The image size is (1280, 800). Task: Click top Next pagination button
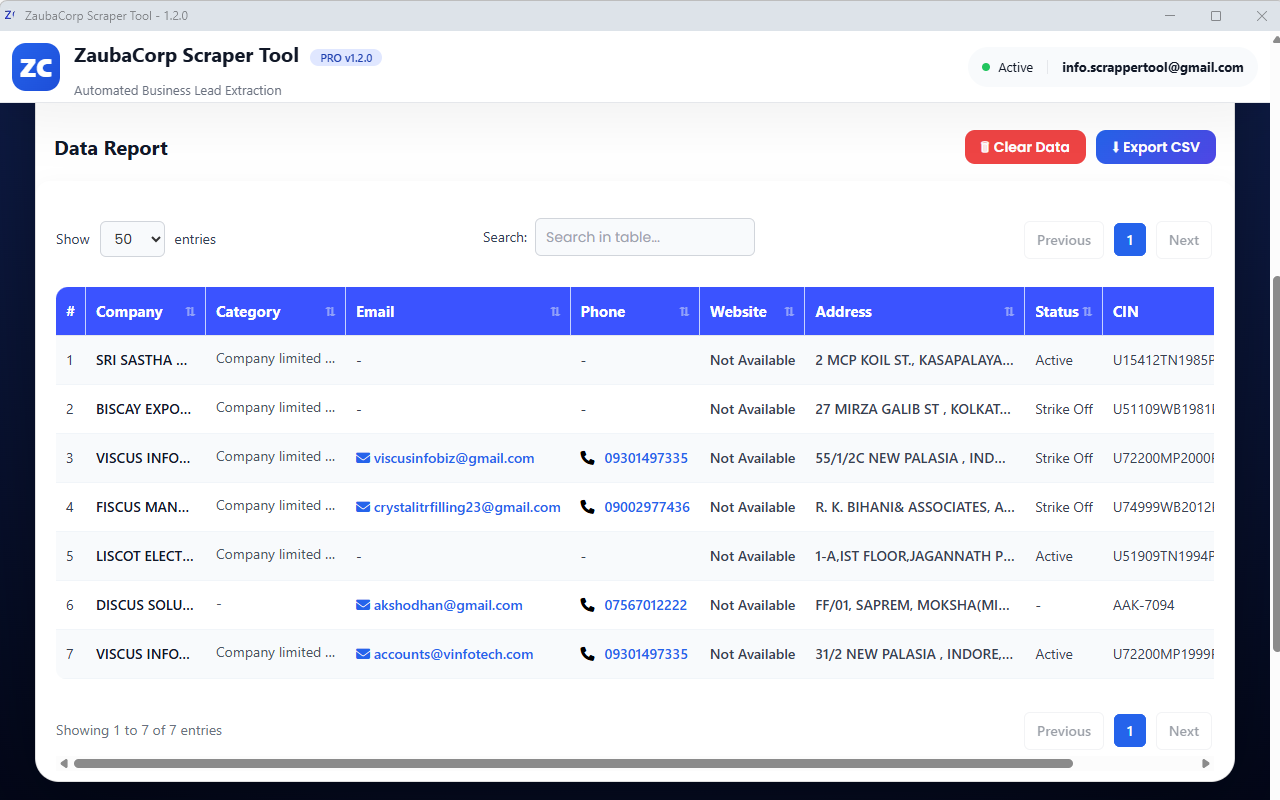click(x=1184, y=240)
